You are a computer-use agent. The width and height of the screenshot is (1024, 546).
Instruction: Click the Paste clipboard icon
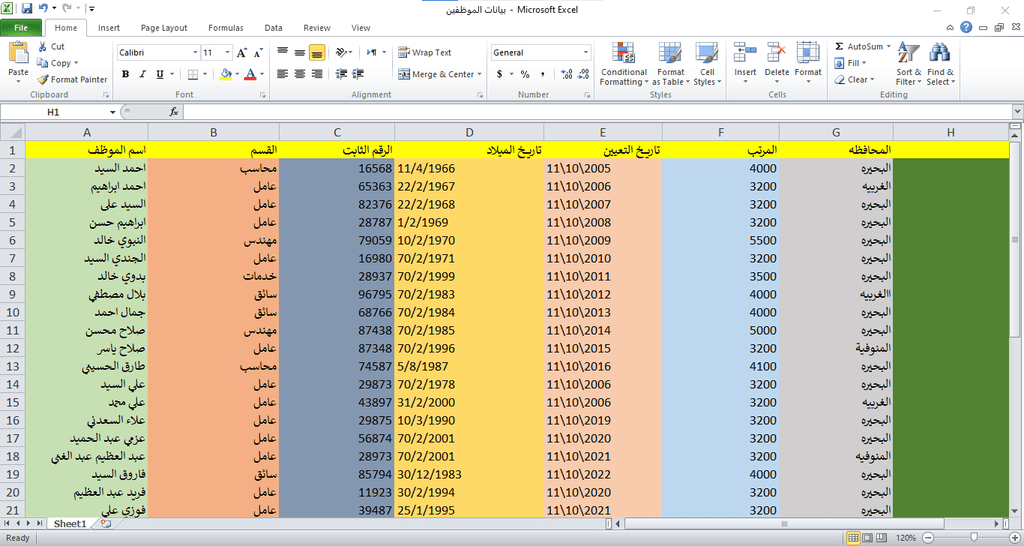(18, 53)
